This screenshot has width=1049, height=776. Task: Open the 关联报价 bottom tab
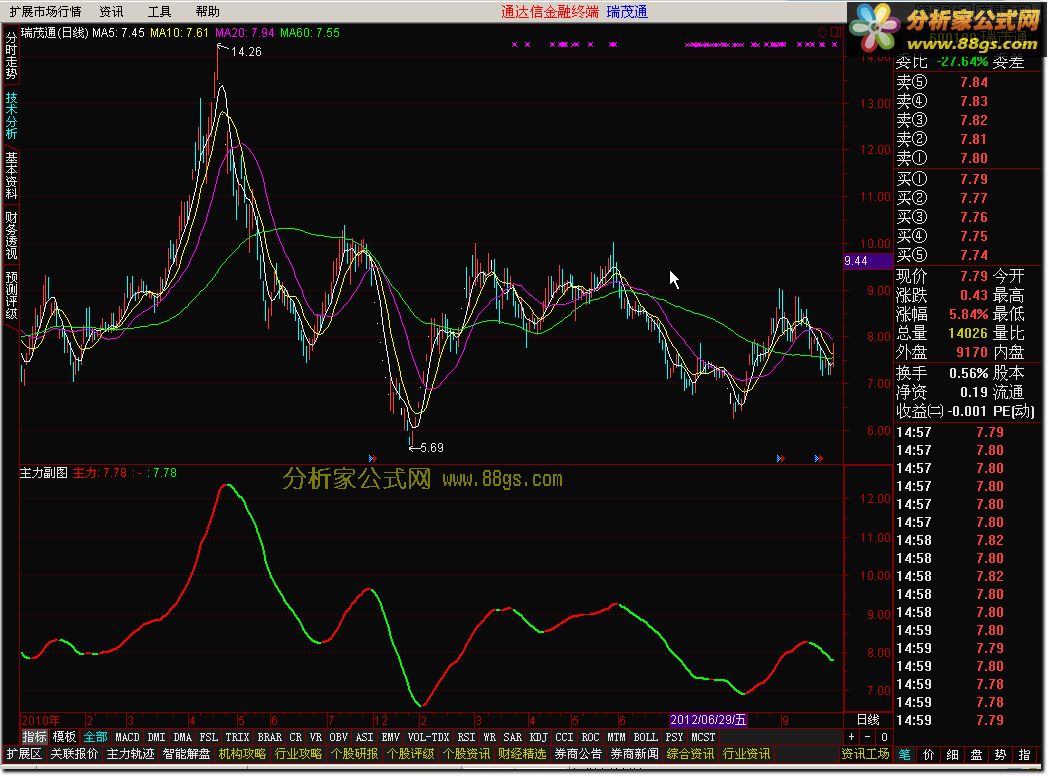pos(74,755)
